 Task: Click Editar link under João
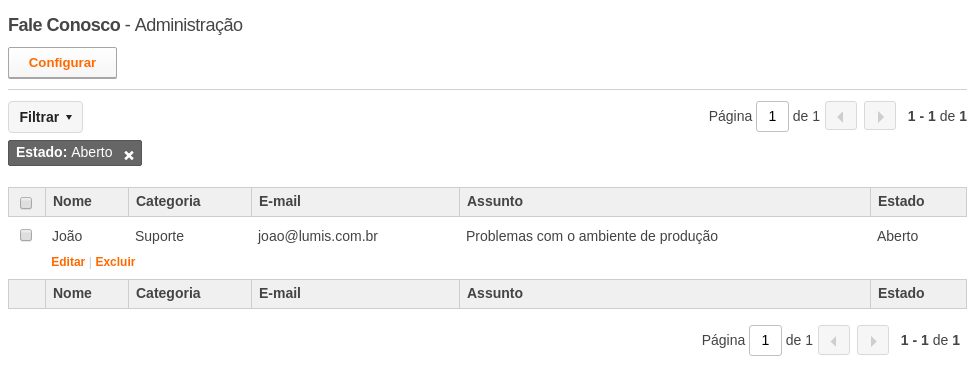[68, 262]
